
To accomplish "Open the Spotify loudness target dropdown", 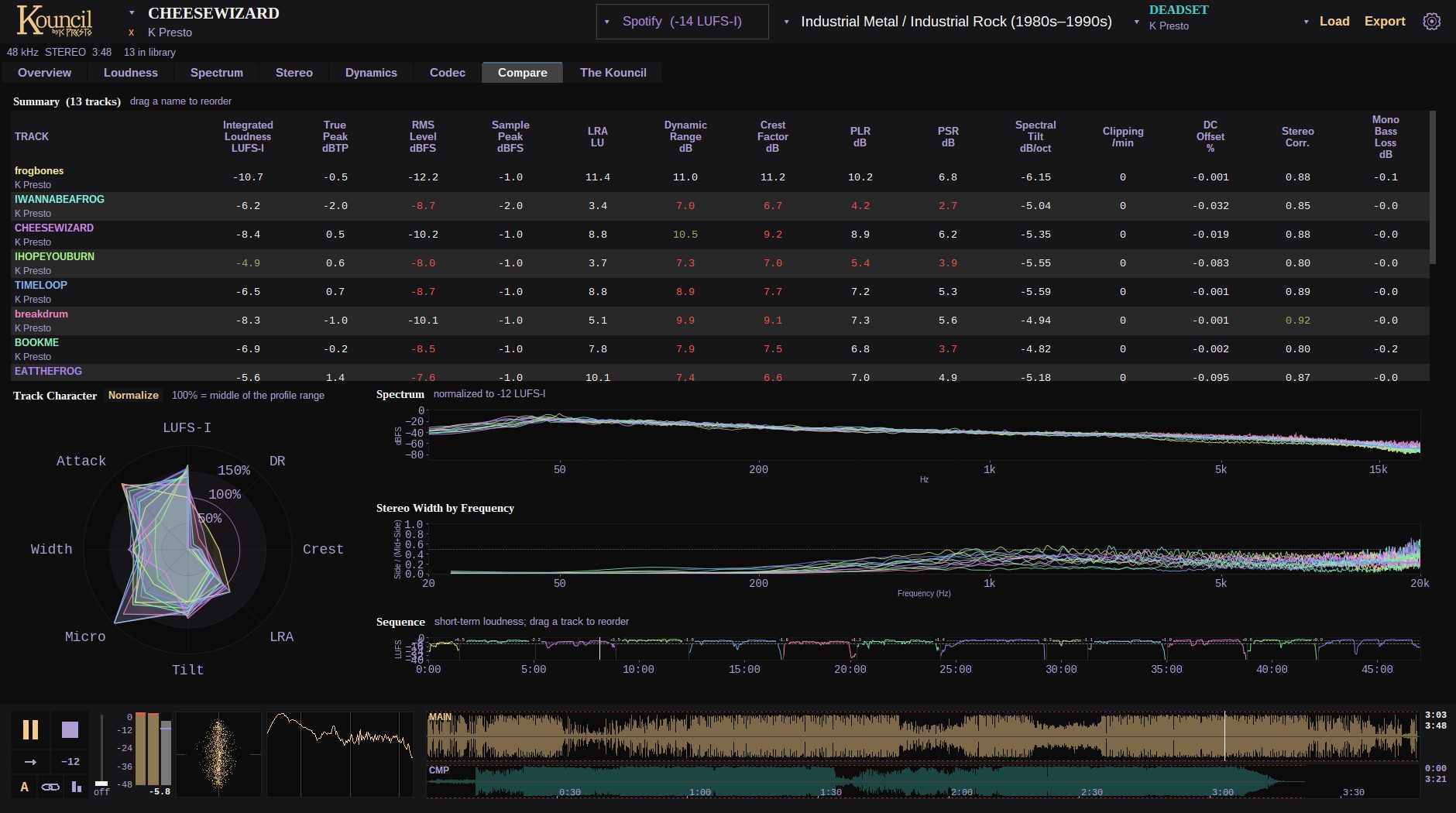I will 682,22.
